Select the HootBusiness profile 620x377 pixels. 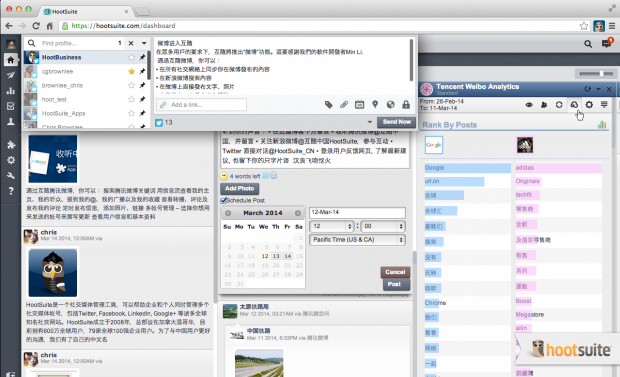pos(86,57)
